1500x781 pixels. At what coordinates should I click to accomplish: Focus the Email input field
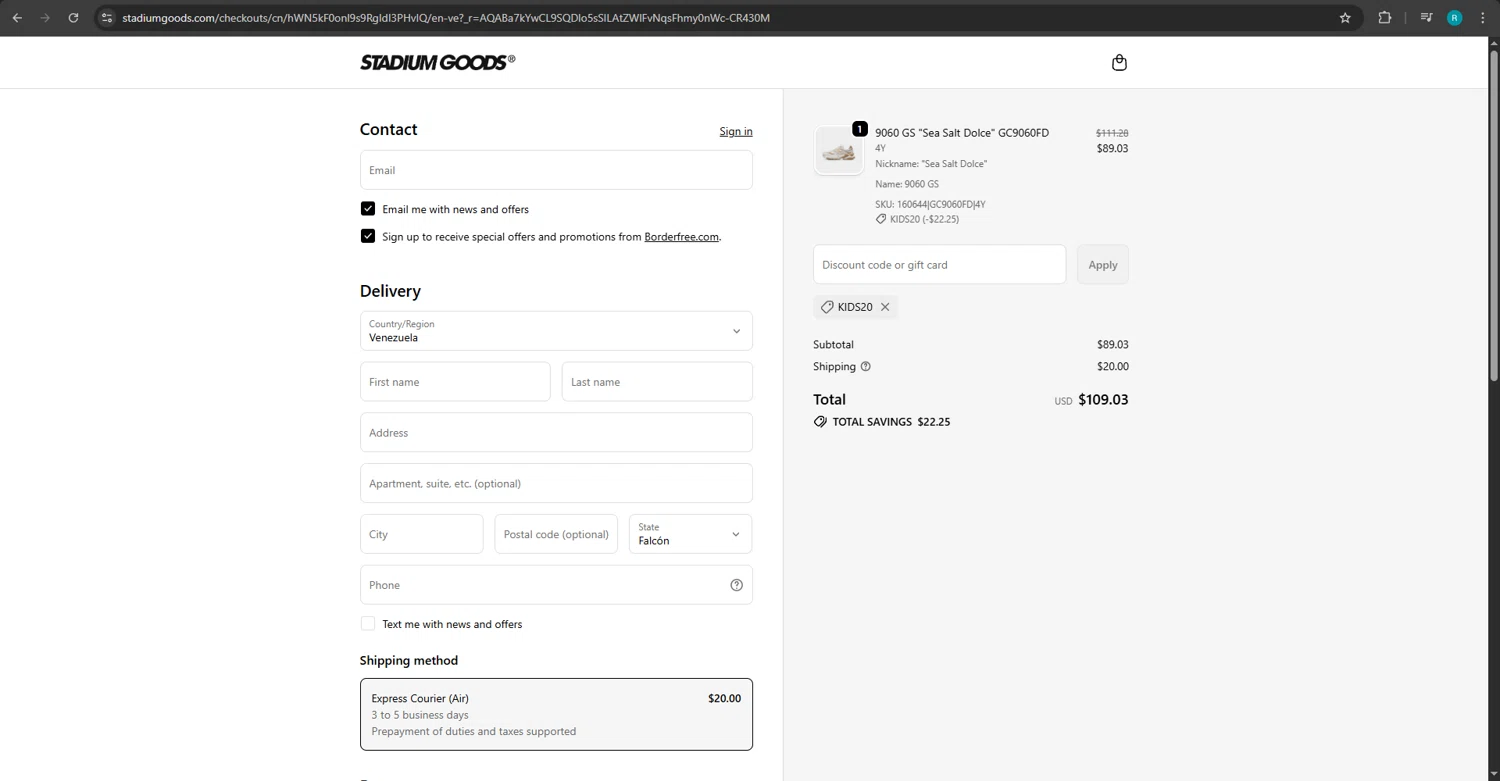point(556,170)
